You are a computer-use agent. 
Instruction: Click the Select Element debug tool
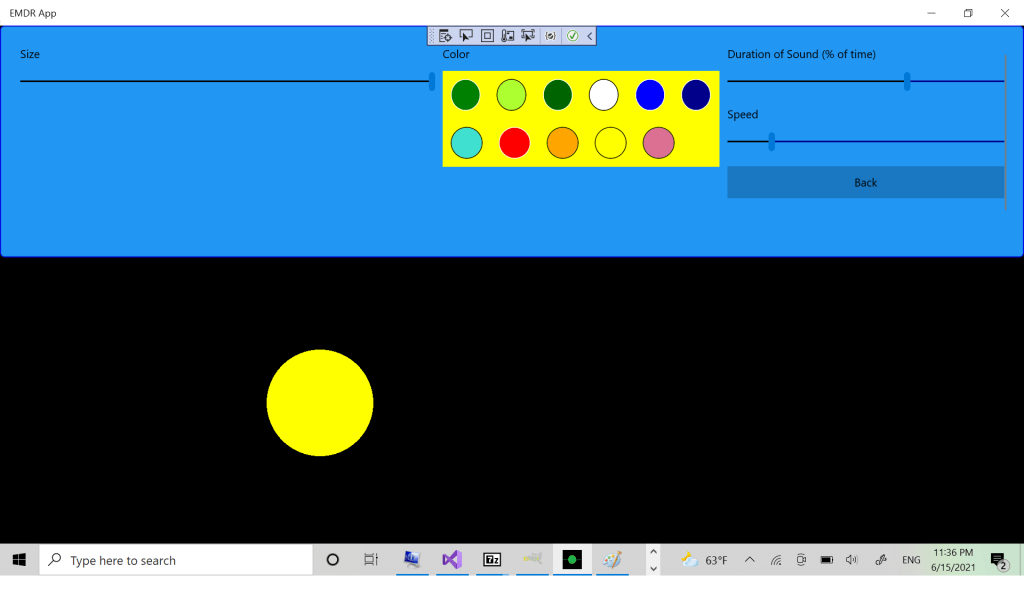(466, 36)
